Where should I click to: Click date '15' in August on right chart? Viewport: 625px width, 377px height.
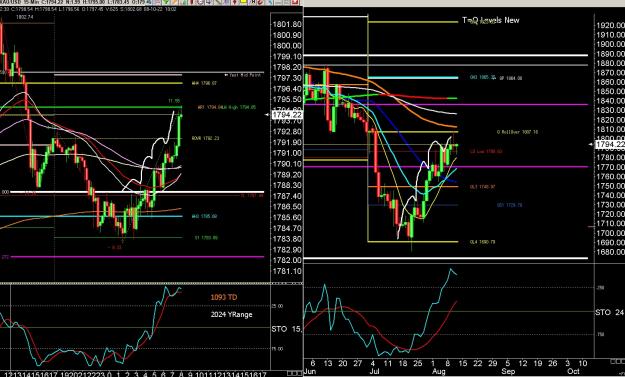click(462, 363)
